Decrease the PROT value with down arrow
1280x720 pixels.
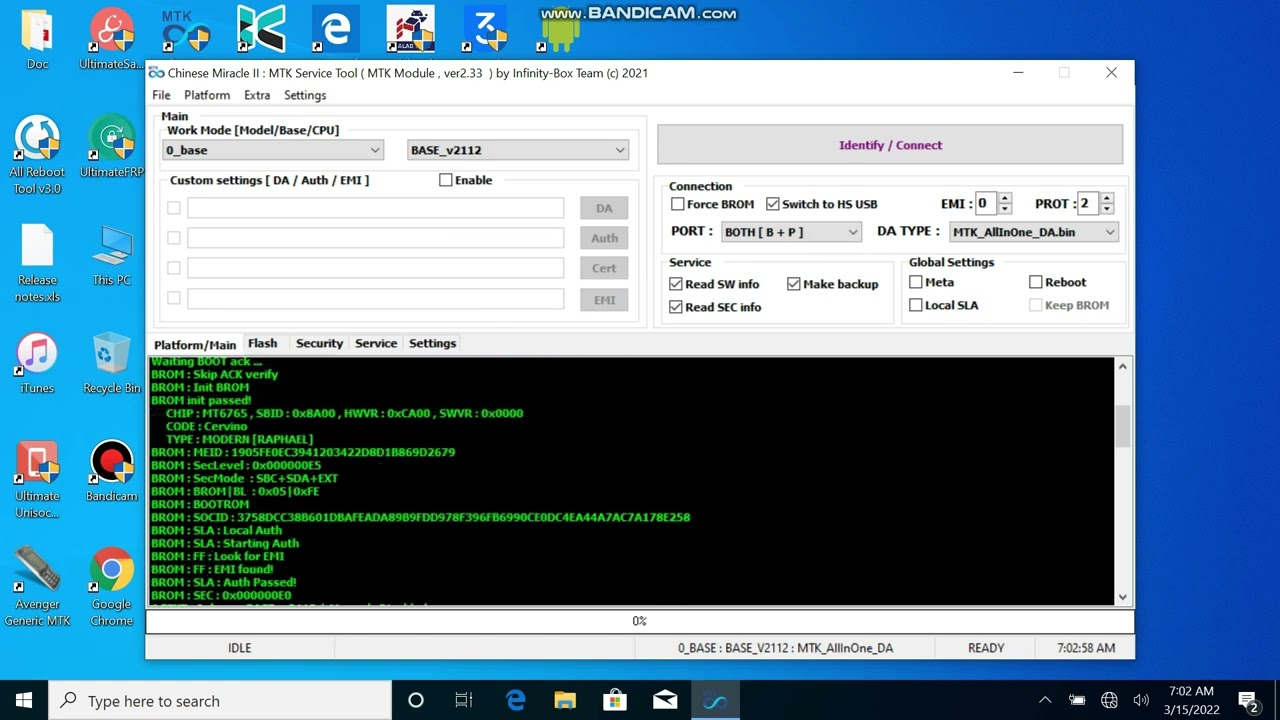pos(1107,209)
